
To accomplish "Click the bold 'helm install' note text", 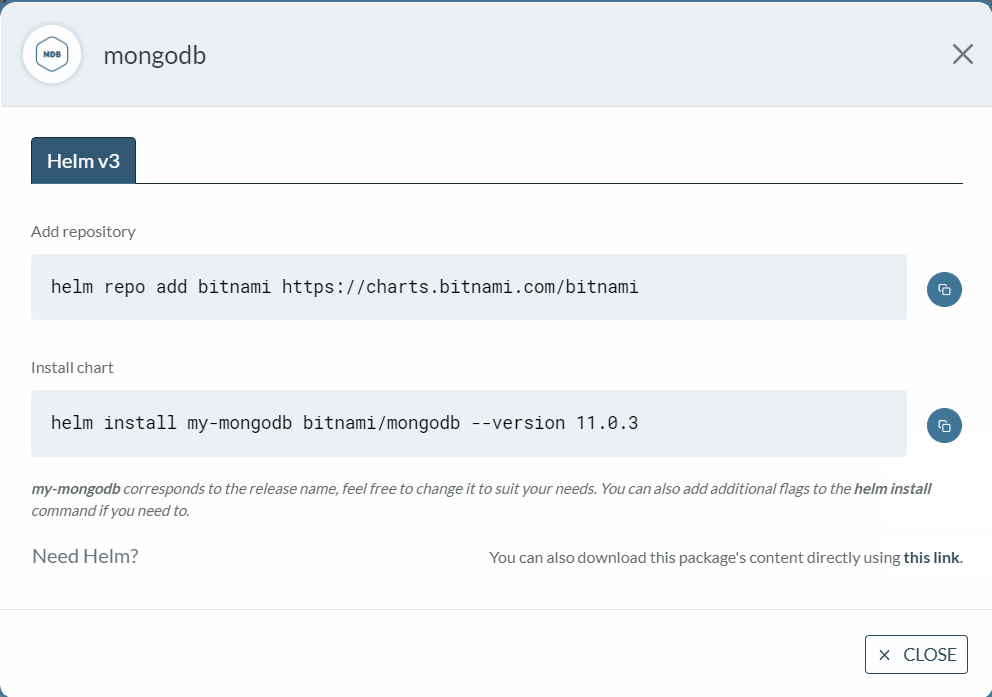I will [x=893, y=489].
